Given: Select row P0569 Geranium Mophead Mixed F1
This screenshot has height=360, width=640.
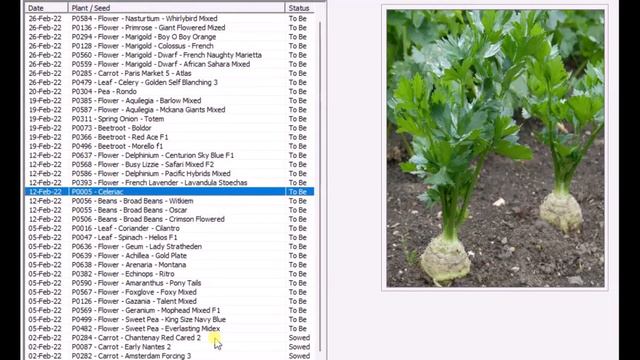Looking at the screenshot, I should [x=169, y=310].
